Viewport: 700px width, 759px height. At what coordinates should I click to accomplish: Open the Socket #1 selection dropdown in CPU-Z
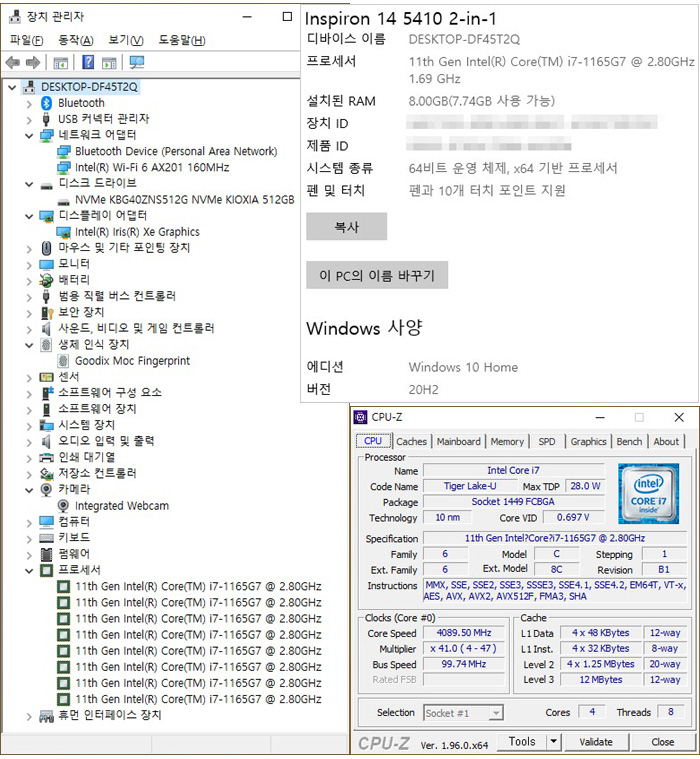point(496,713)
